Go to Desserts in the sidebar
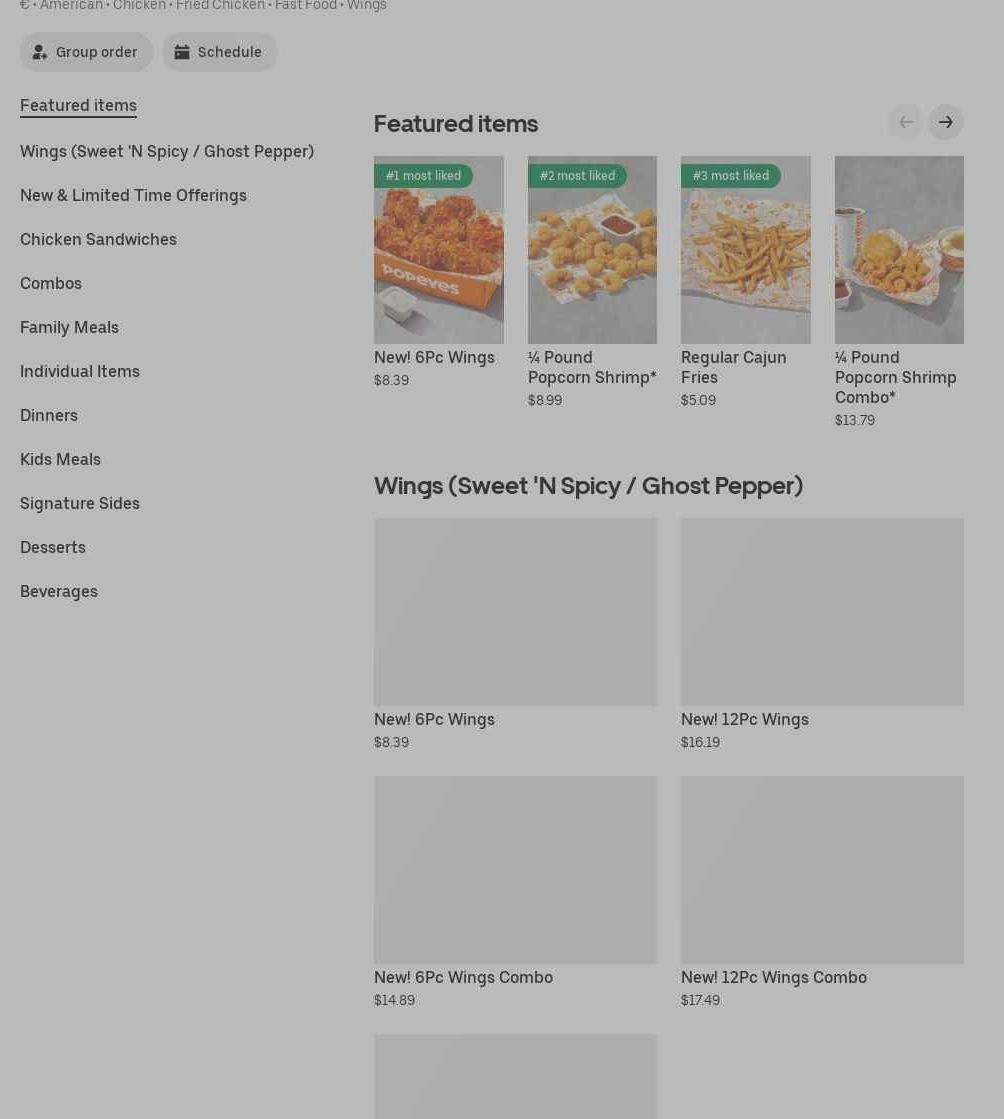The width and height of the screenshot is (1004, 1119). click(x=53, y=547)
